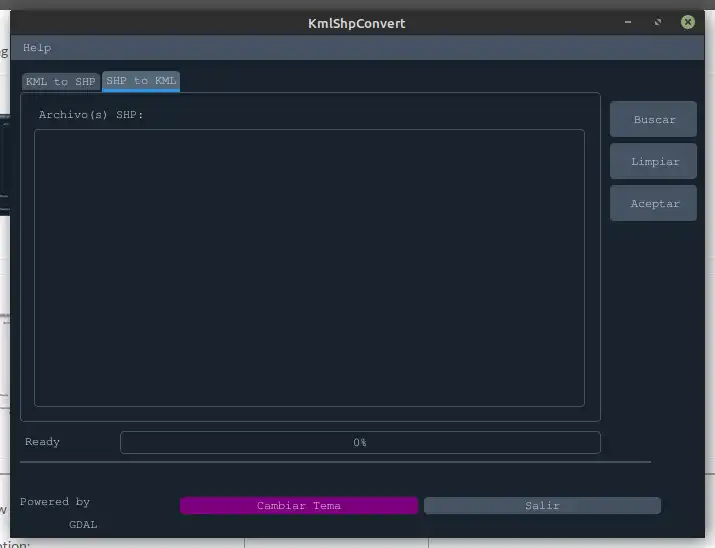The height and width of the screenshot is (548, 715).
Task: Click the Archivo(s) SHP: label
Action: 91,115
